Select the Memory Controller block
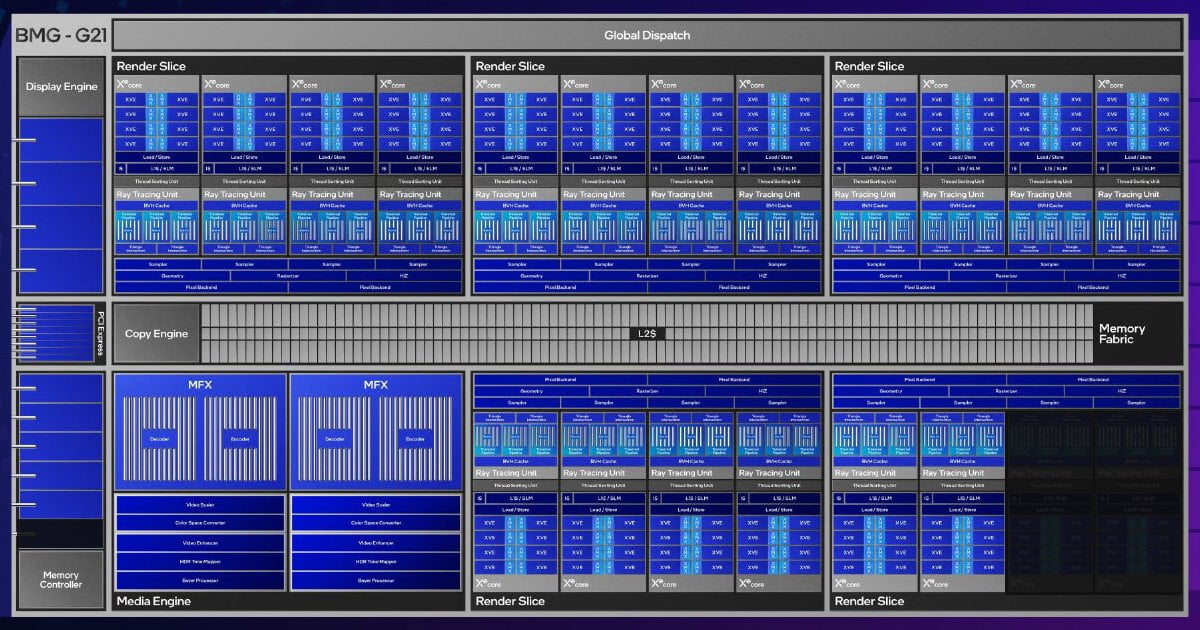 [61, 579]
